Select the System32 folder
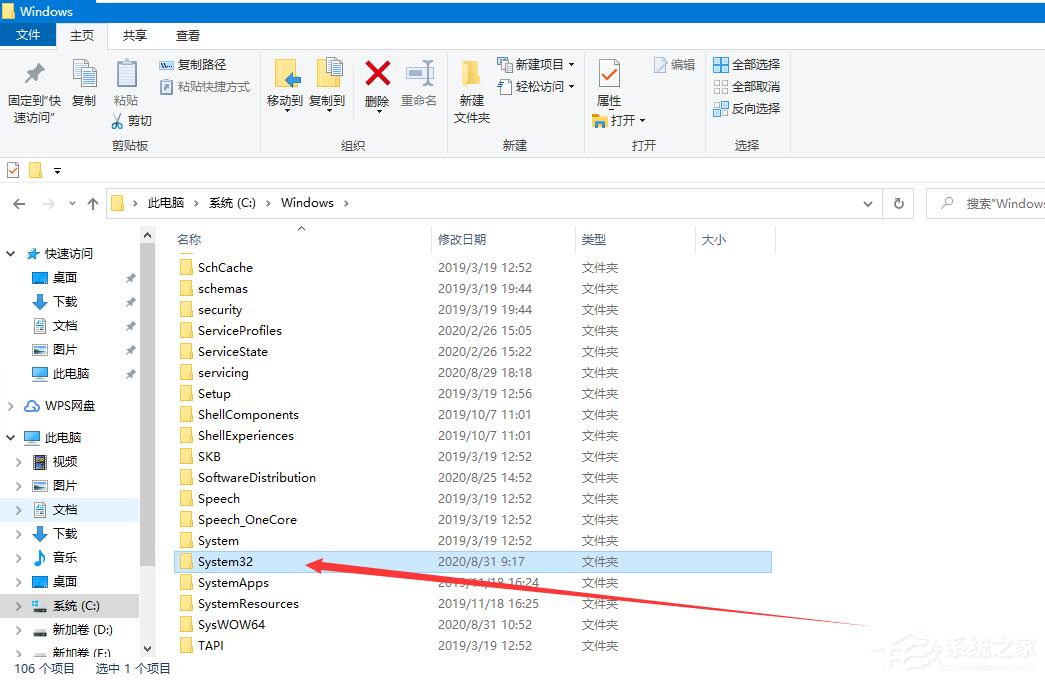Image resolution: width=1045 pixels, height=680 pixels. click(473, 562)
